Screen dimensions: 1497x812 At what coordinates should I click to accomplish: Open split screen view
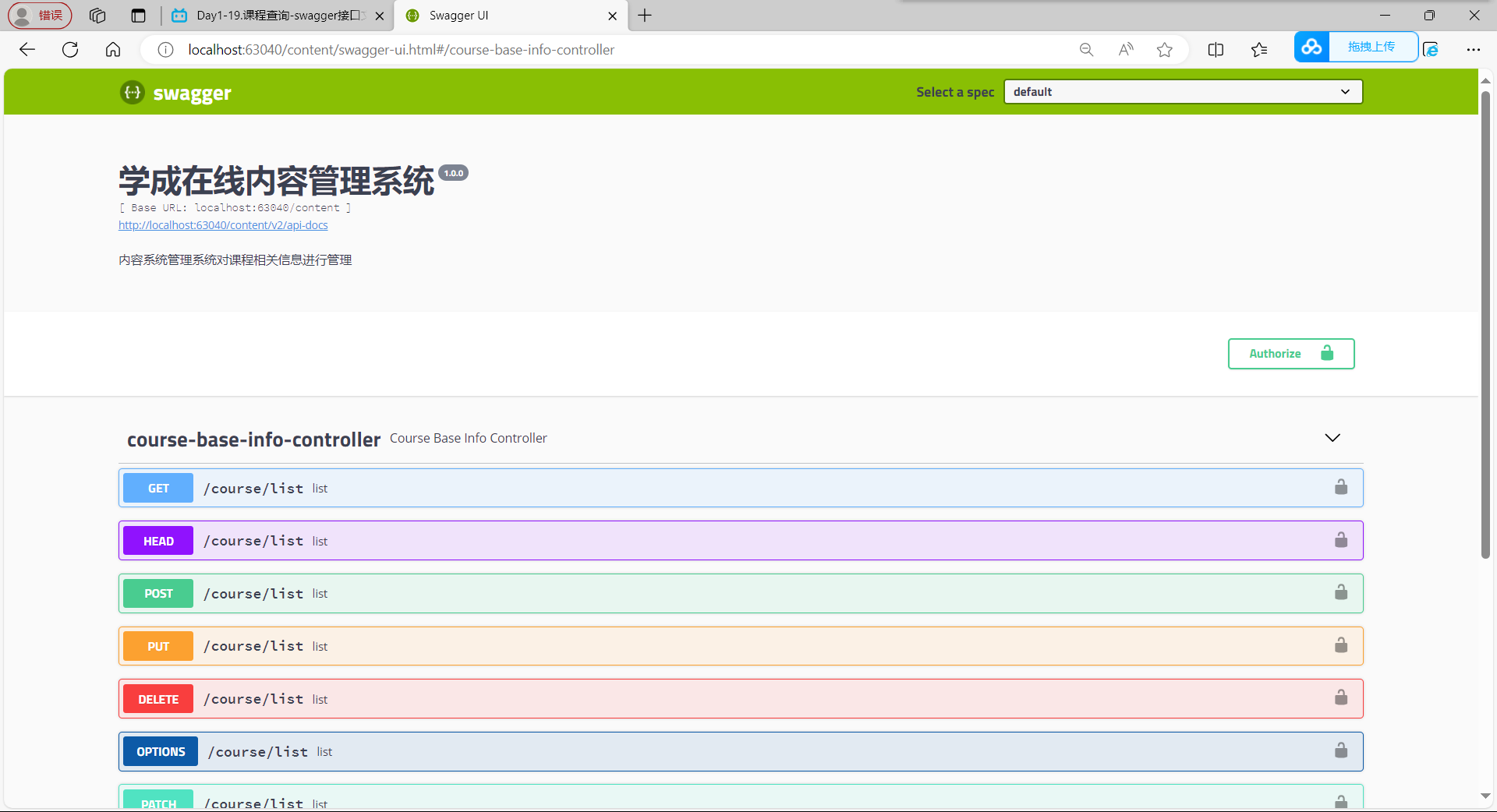coord(1216,50)
